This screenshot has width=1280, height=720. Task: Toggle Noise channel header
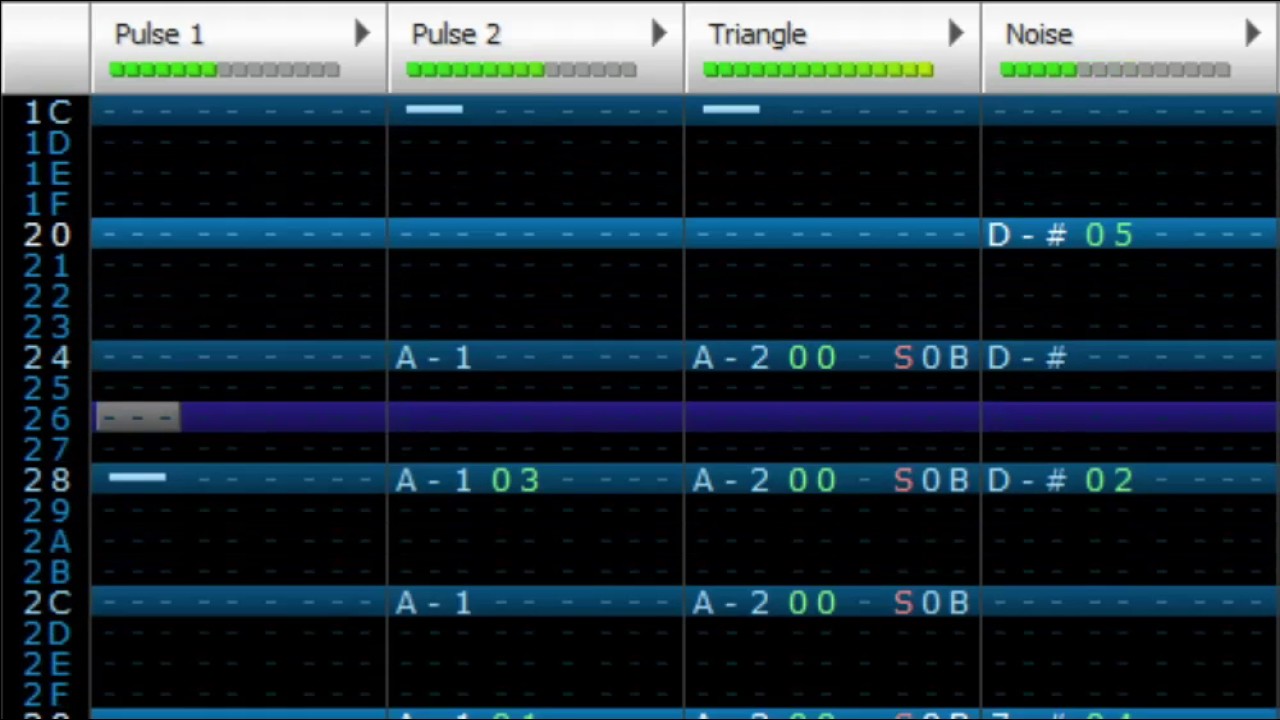tap(1130, 47)
